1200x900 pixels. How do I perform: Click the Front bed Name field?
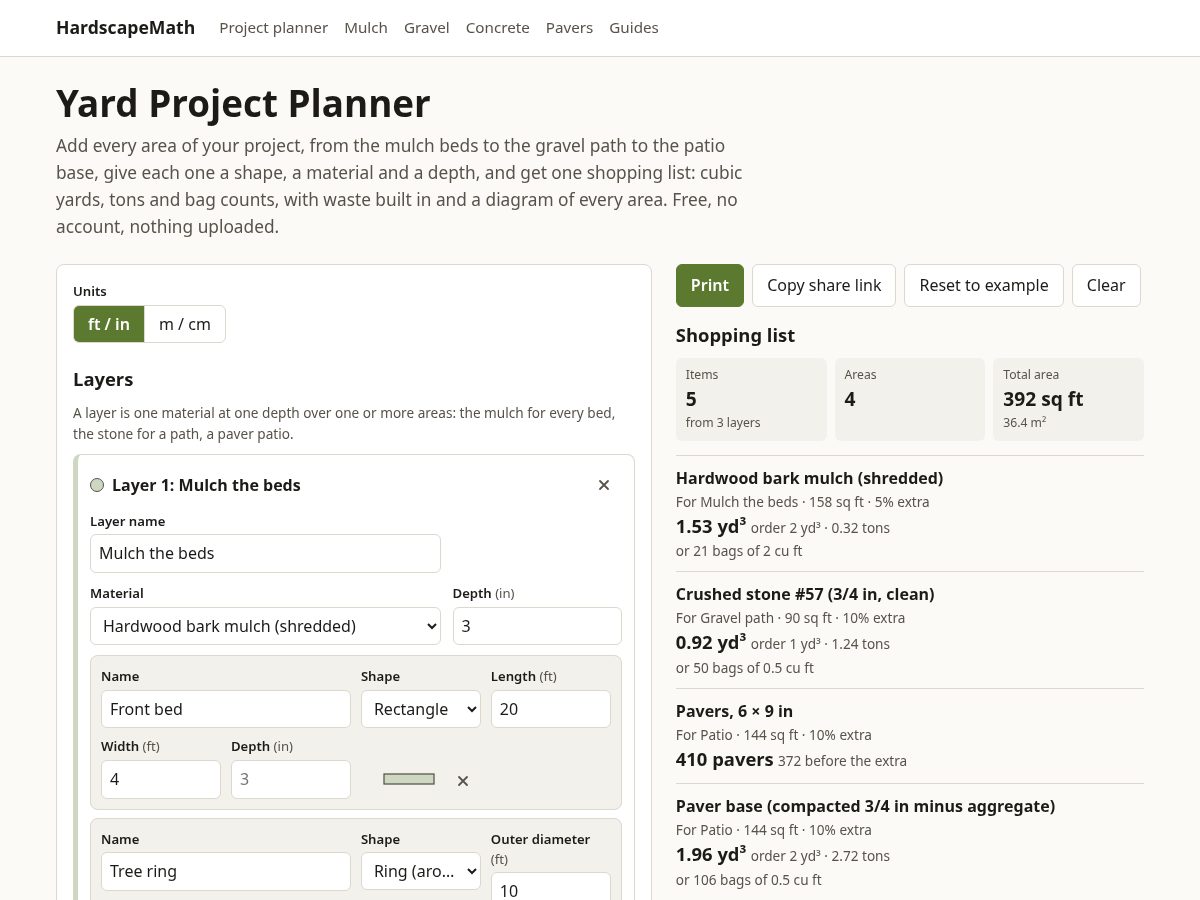tap(226, 709)
